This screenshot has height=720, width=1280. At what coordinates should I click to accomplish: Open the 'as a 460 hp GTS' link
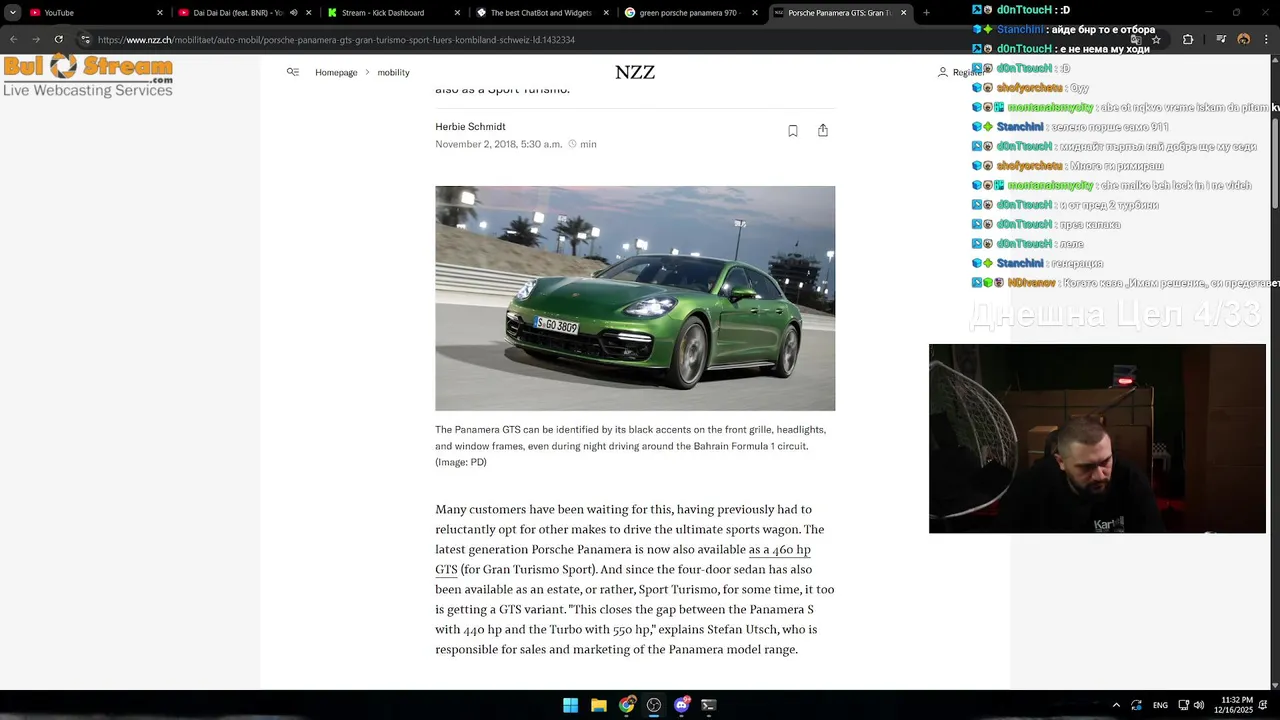tap(623, 559)
